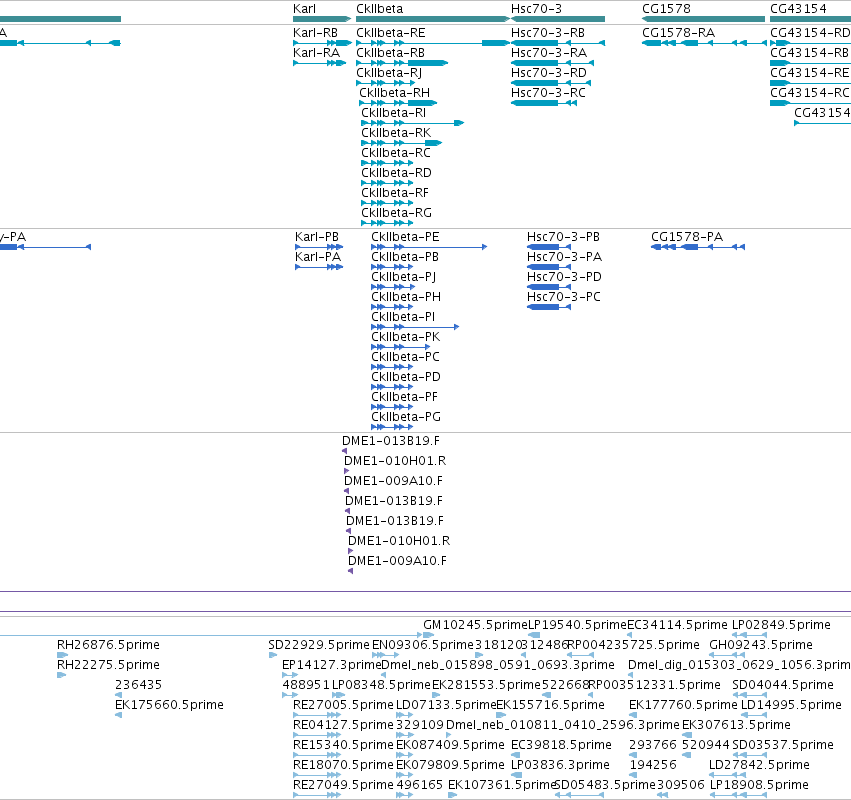Click the Karl-RA transcript label
Image resolution: width=851 pixels, height=800 pixels.
coord(316,53)
